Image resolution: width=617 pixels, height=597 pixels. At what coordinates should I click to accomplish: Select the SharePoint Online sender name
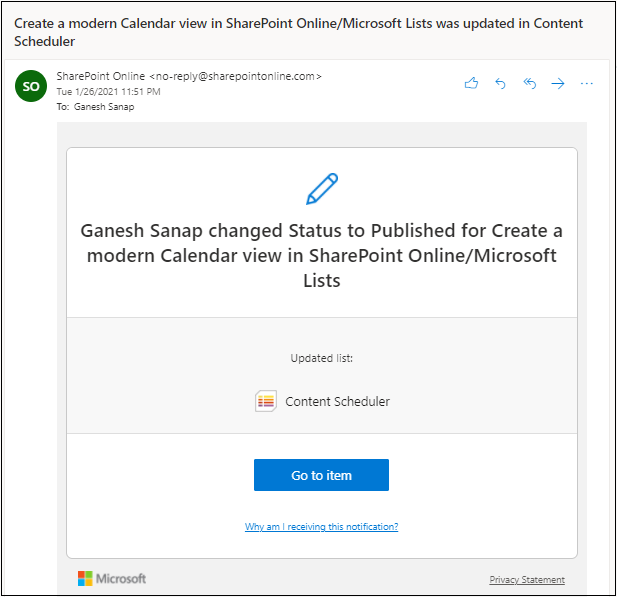[101, 76]
